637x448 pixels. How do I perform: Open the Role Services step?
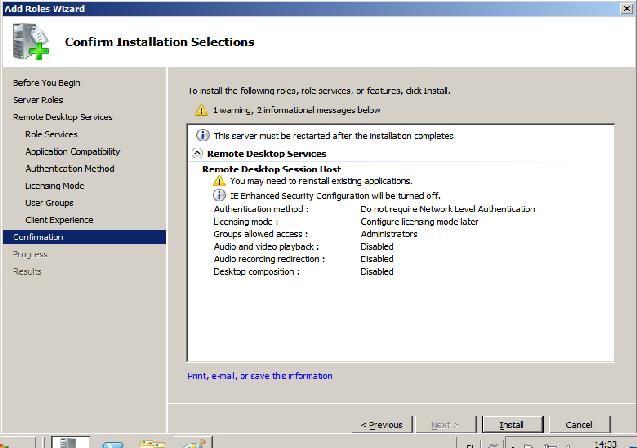tap(51, 134)
